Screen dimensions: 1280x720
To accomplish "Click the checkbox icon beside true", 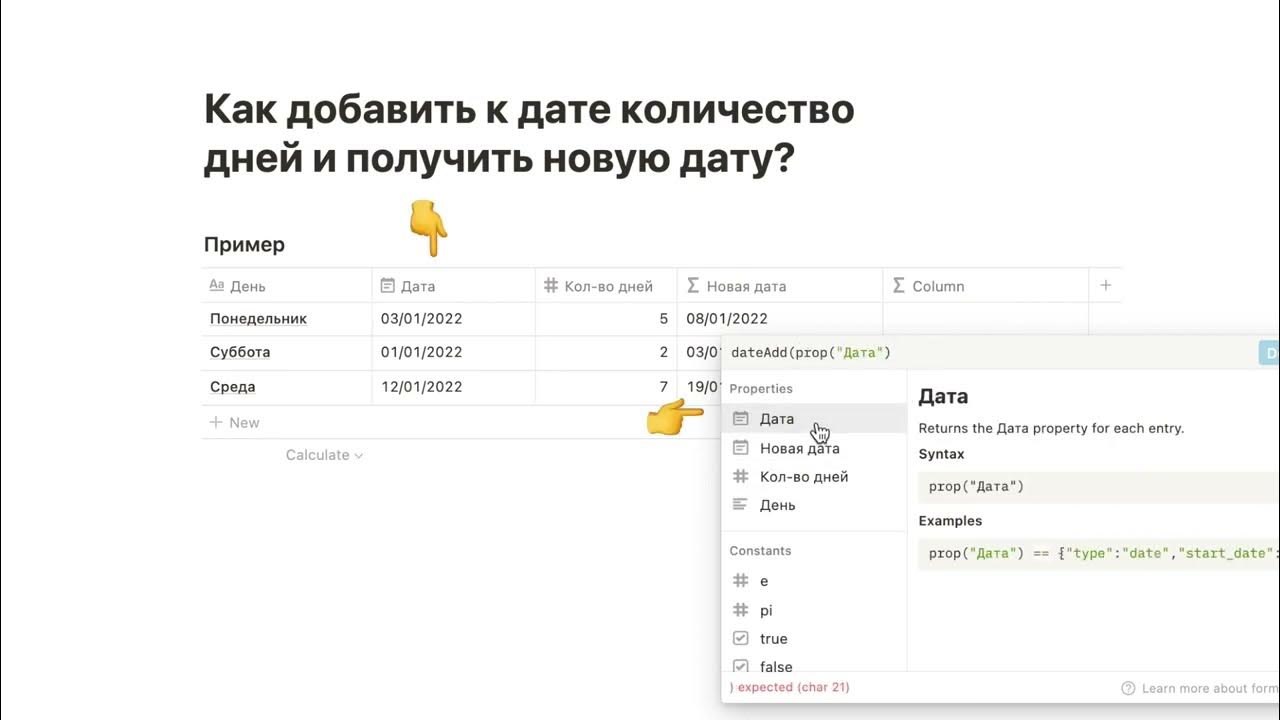I will 740,639.
